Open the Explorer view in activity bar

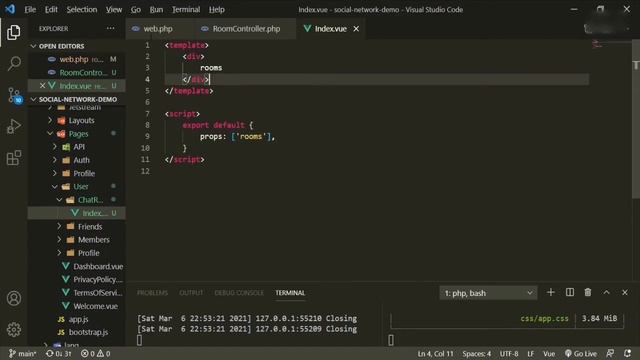click(13, 32)
